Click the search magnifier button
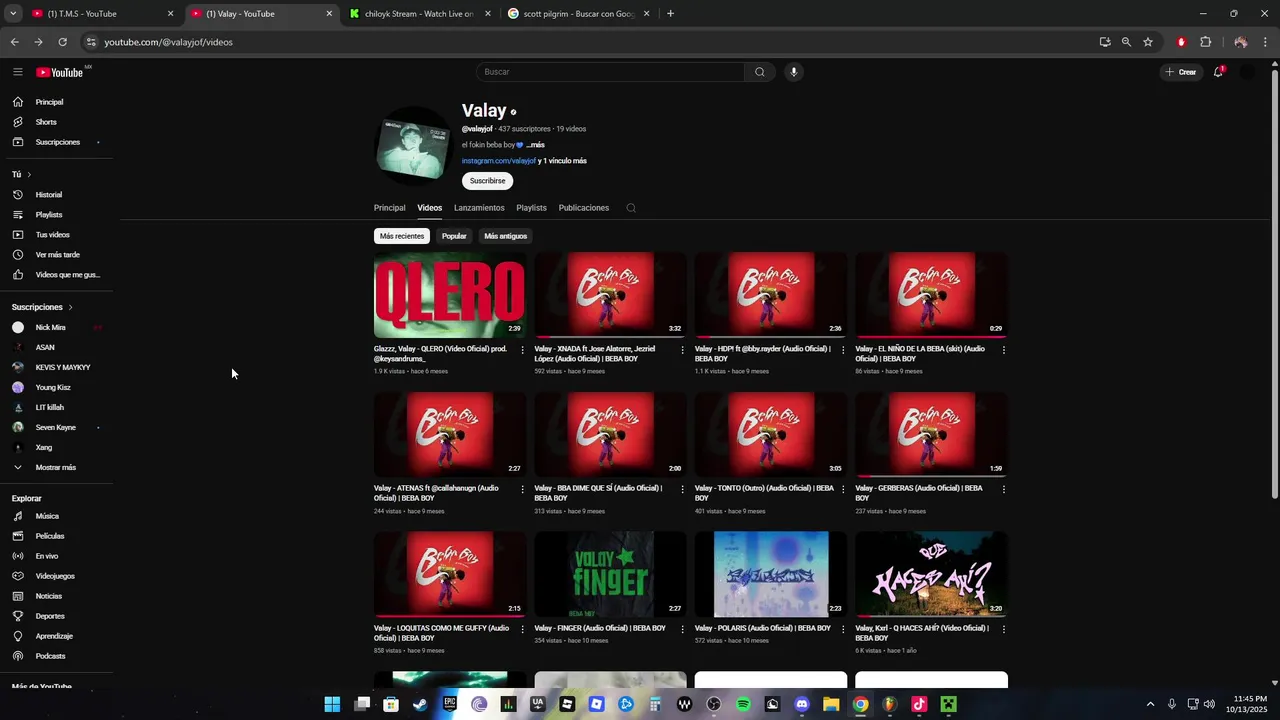Image resolution: width=1280 pixels, height=720 pixels. click(x=760, y=72)
